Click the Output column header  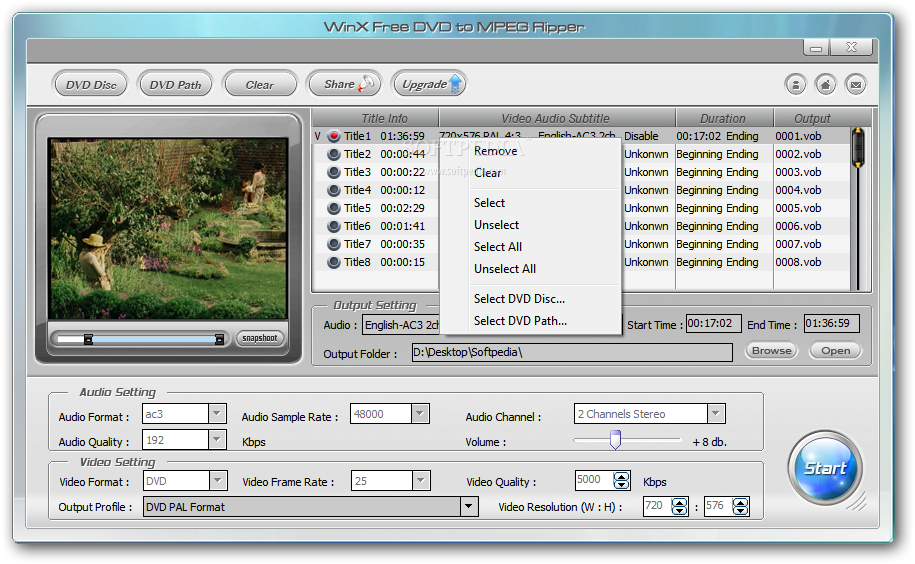coord(812,118)
